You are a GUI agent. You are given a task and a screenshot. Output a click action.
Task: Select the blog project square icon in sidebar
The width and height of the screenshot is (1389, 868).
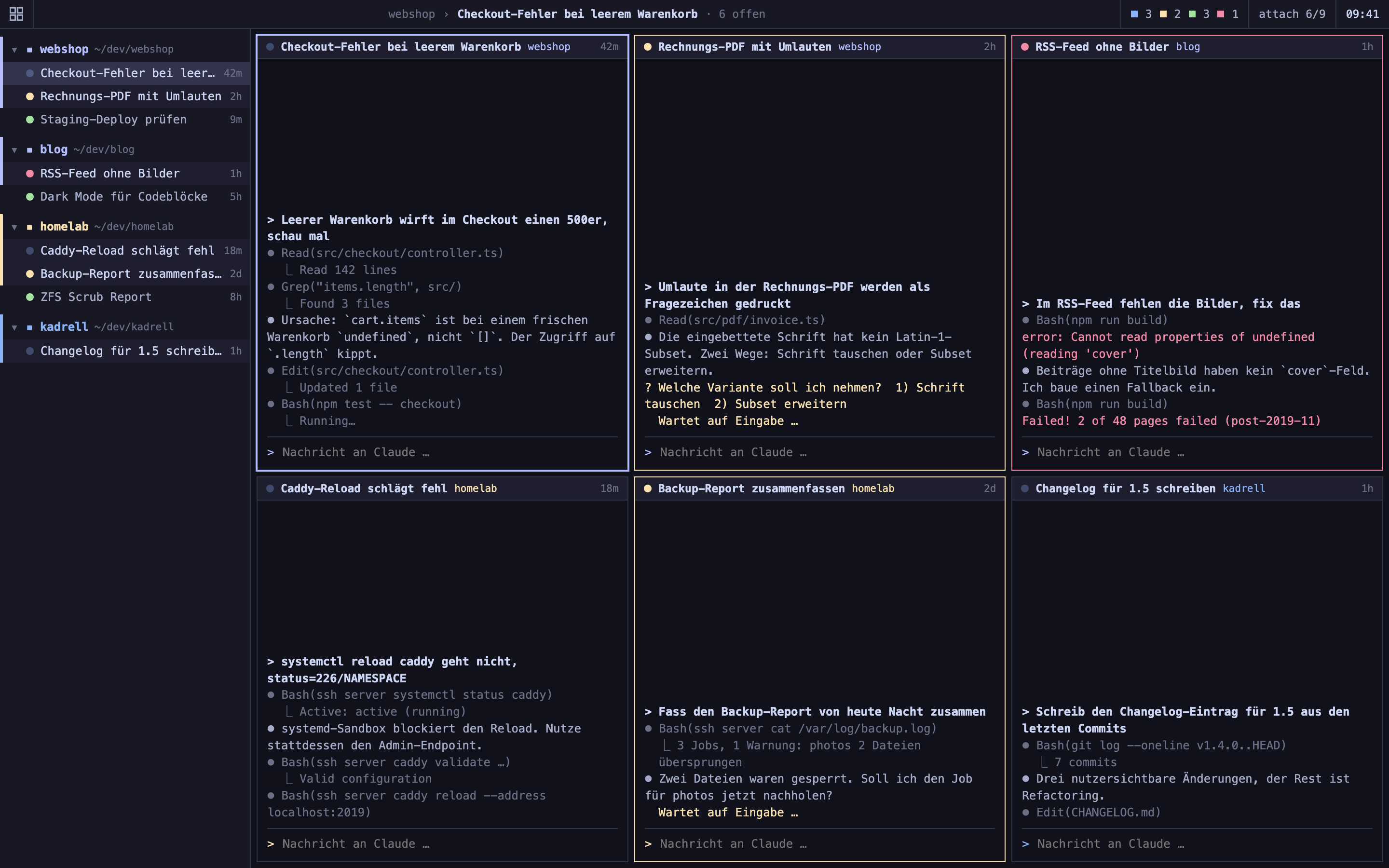pos(29,150)
